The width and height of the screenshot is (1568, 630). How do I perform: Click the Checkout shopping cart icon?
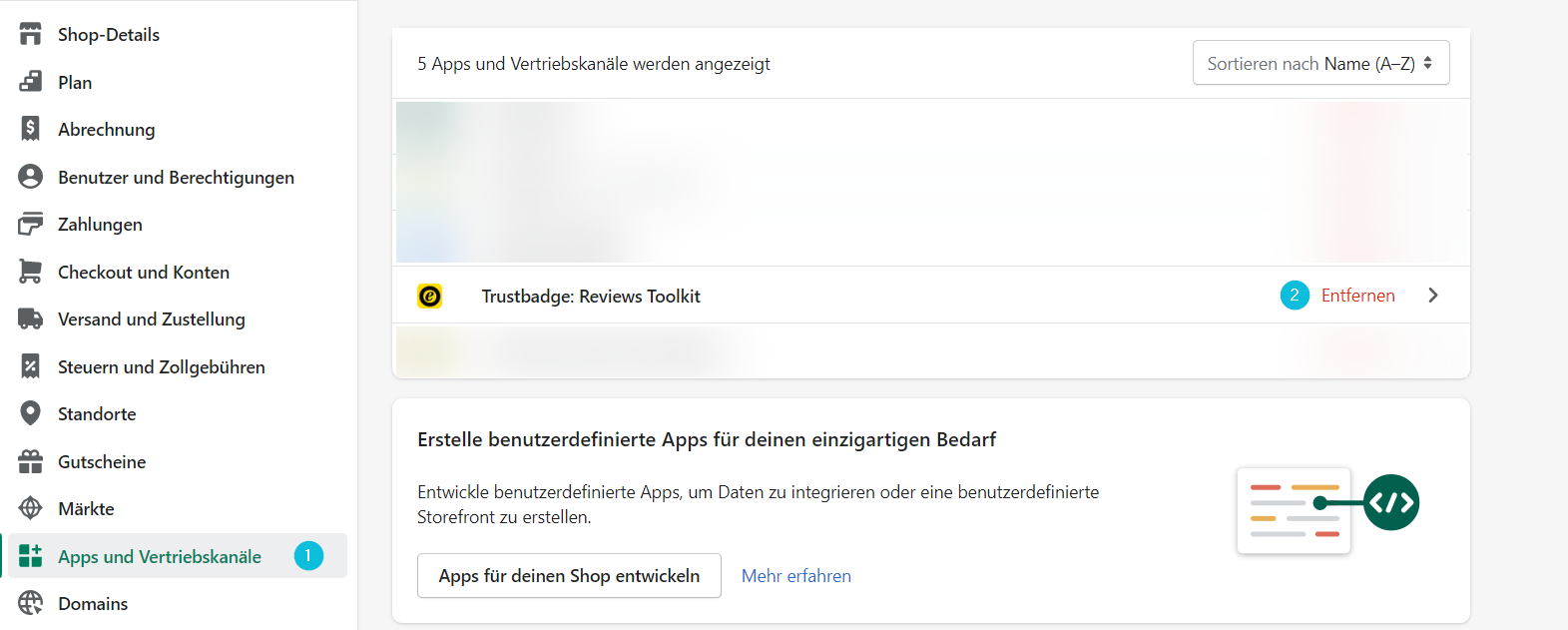pos(31,272)
